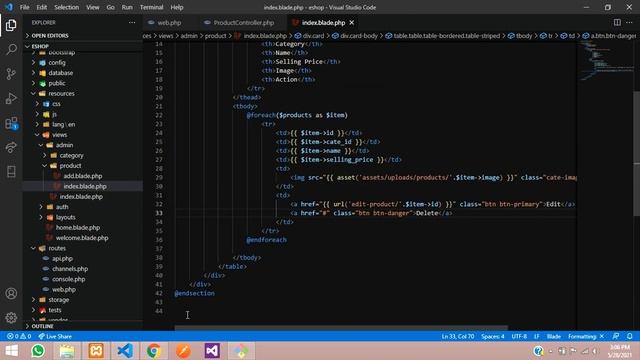Open File Explorer from the taskbar
640x360 pixels.
67,351
